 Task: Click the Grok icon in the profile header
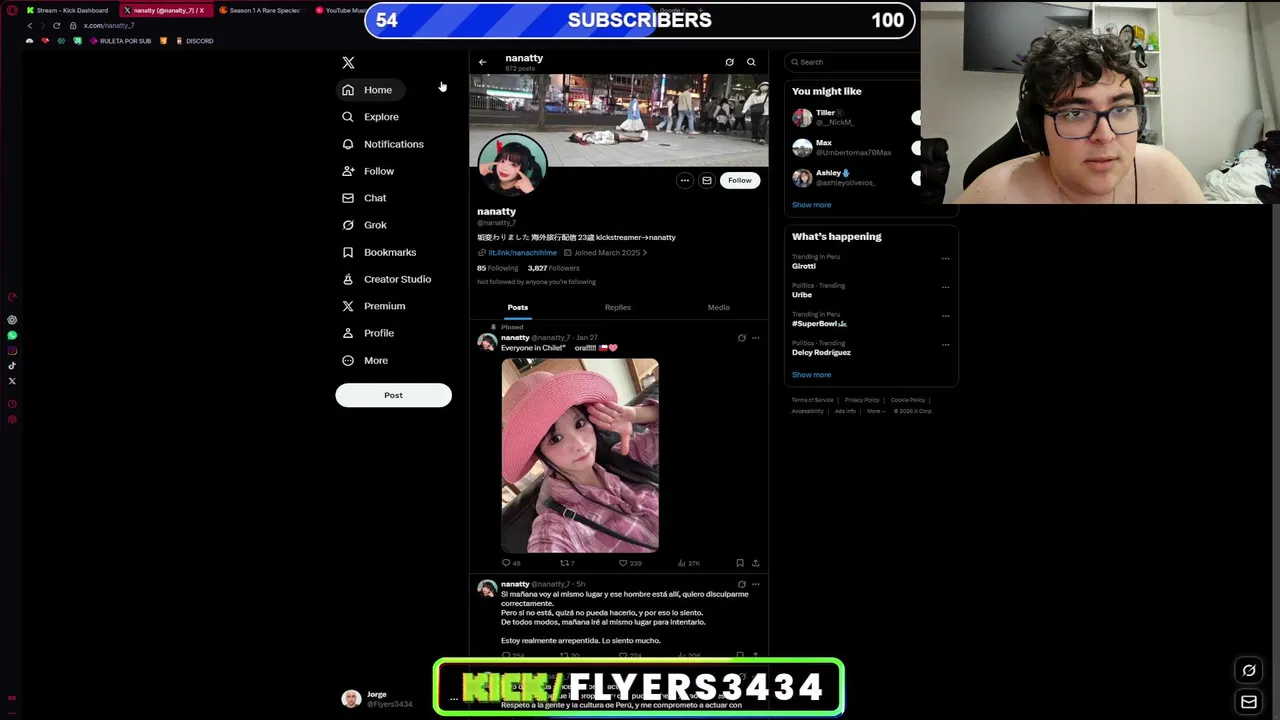click(729, 62)
